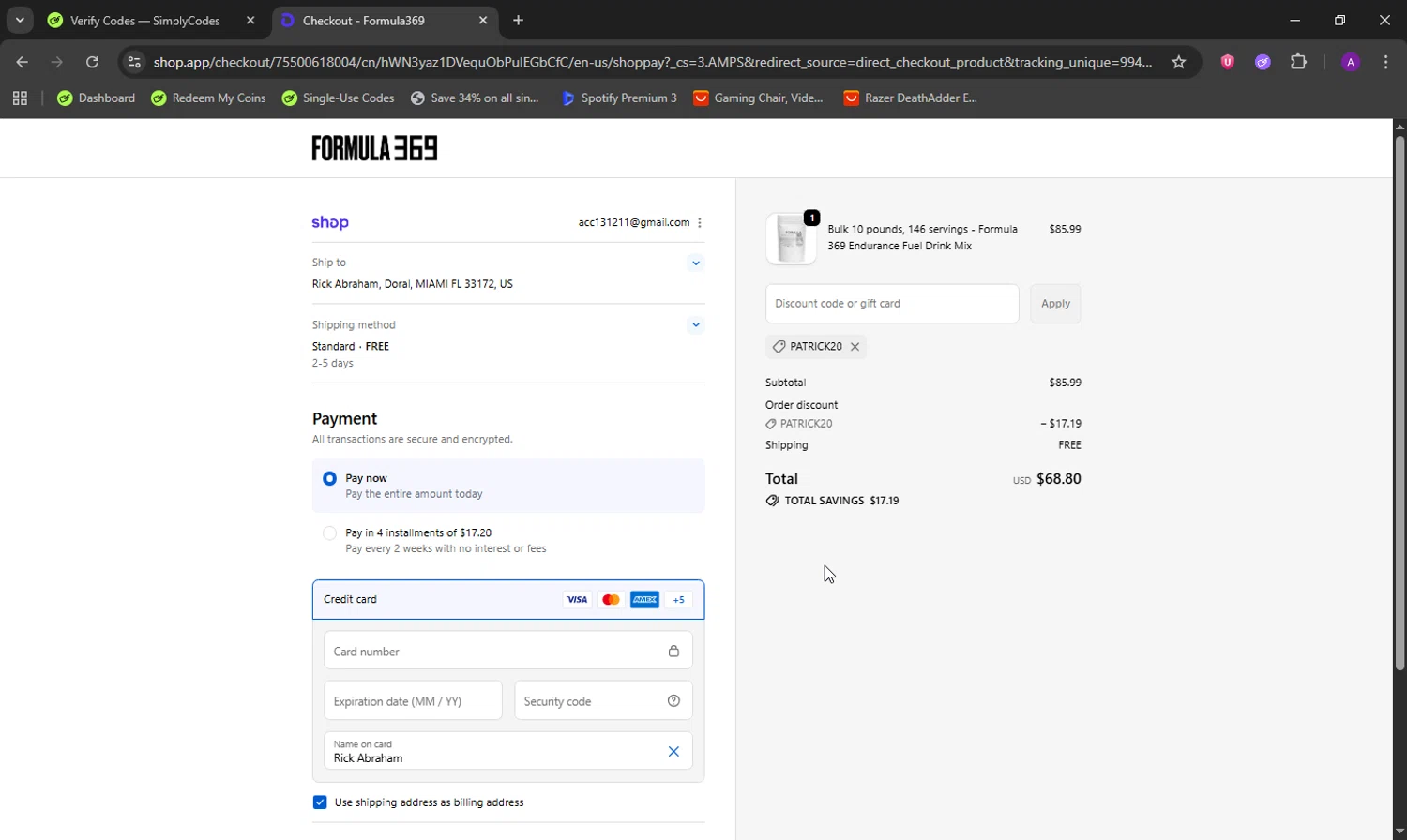Focus the Discount code or gift card field
The height and width of the screenshot is (840, 1407).
pyautogui.click(x=892, y=304)
